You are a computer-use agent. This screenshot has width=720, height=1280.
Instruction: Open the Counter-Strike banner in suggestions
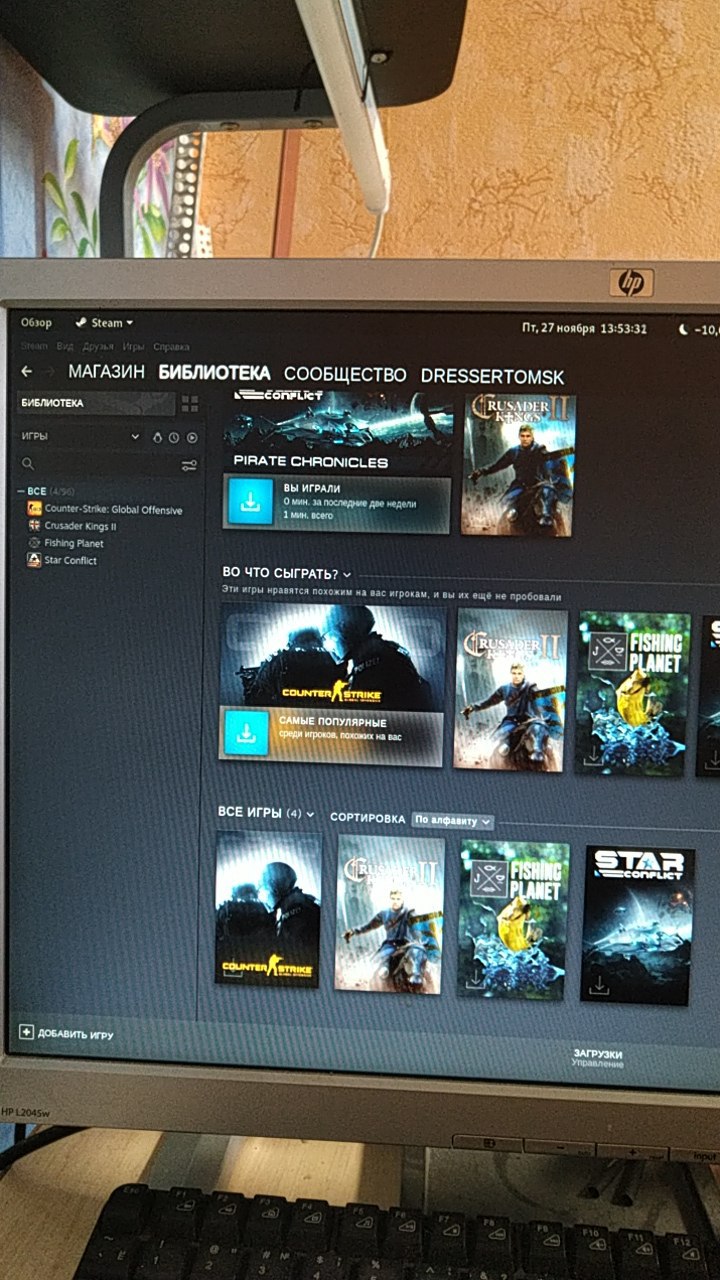click(333, 658)
